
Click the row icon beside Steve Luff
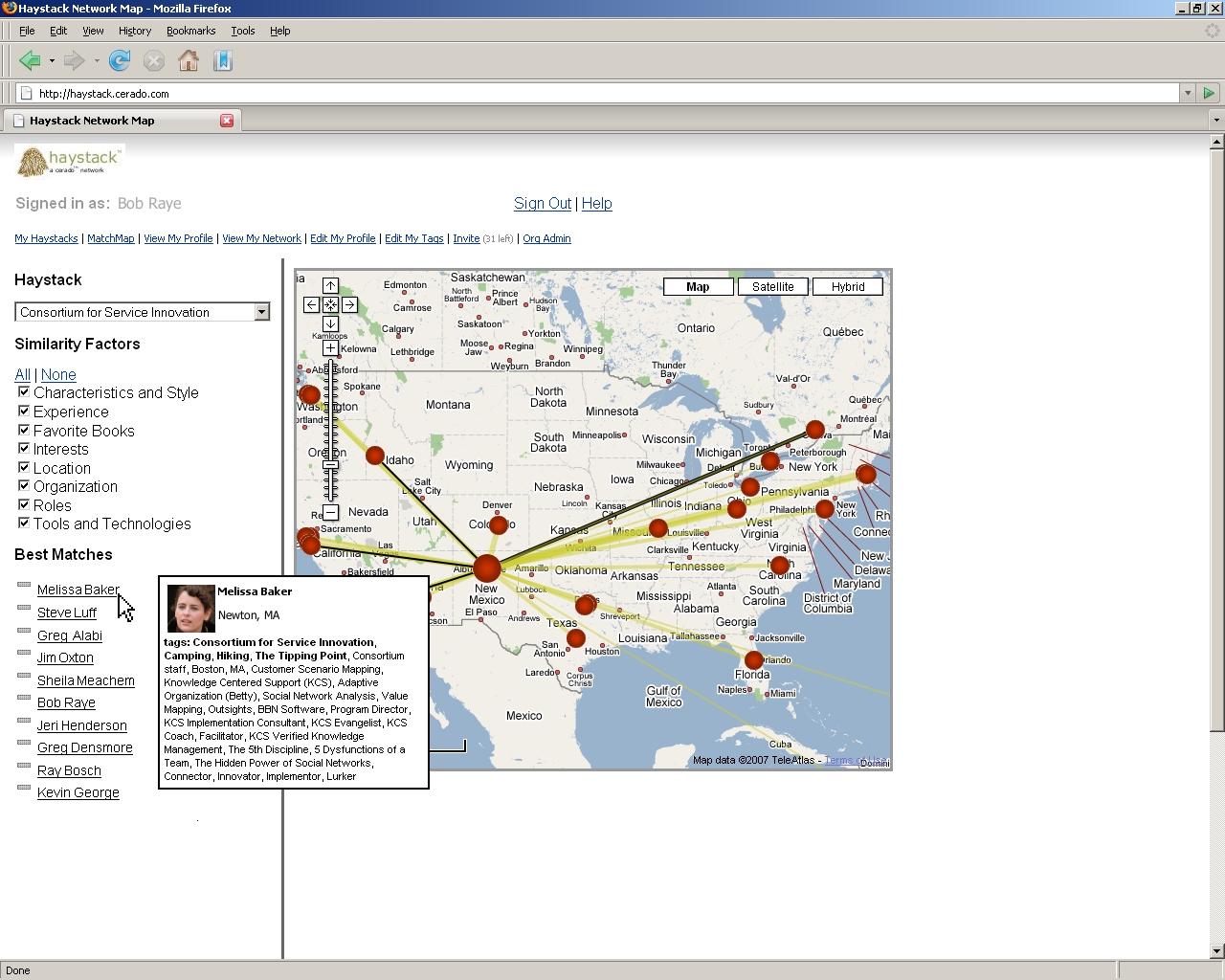[24, 609]
